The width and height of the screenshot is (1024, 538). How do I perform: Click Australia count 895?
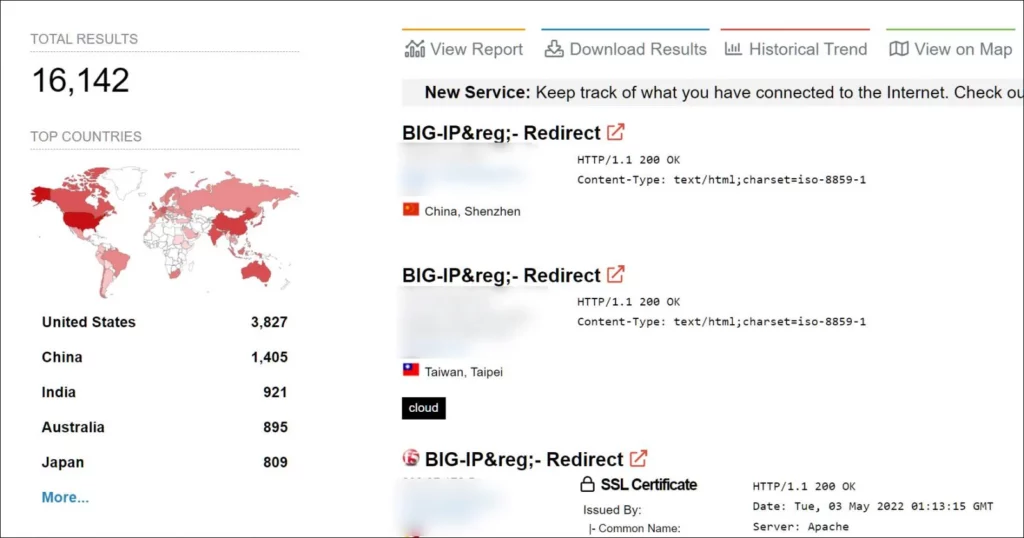275,427
